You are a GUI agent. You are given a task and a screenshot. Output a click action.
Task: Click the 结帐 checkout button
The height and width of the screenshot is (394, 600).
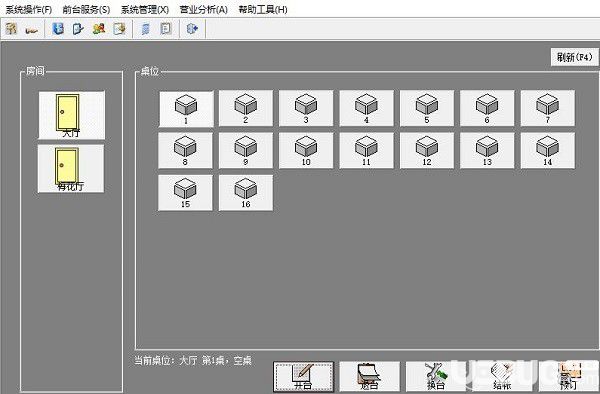point(502,377)
